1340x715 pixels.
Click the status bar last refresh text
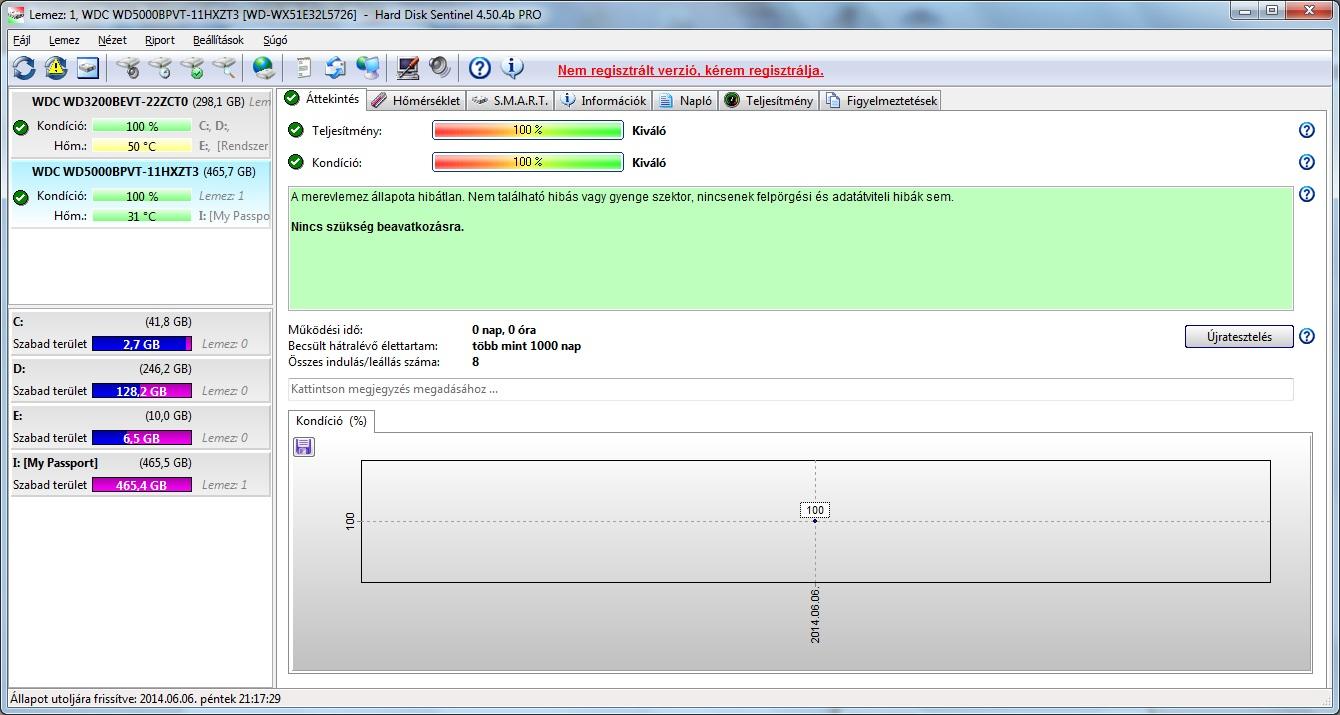point(146,699)
